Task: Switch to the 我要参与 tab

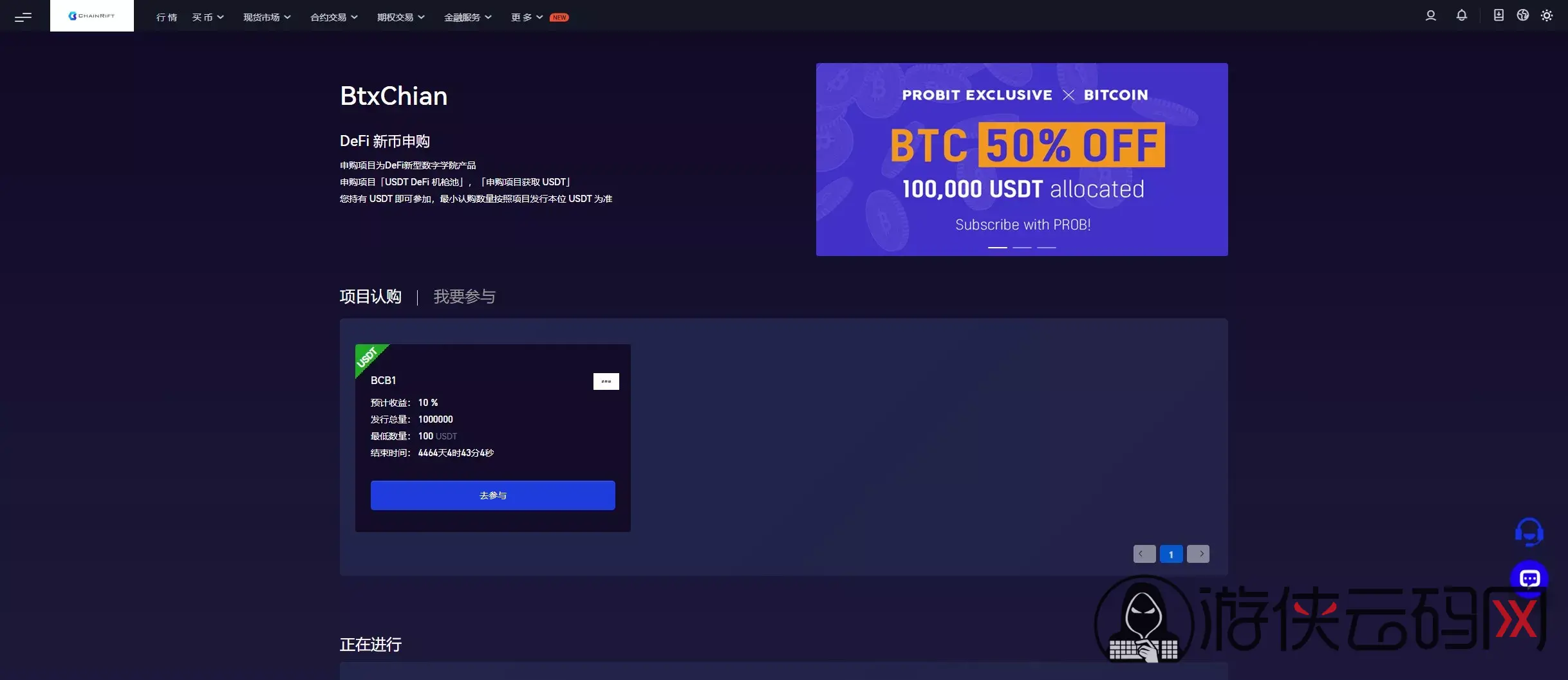Action: click(464, 297)
